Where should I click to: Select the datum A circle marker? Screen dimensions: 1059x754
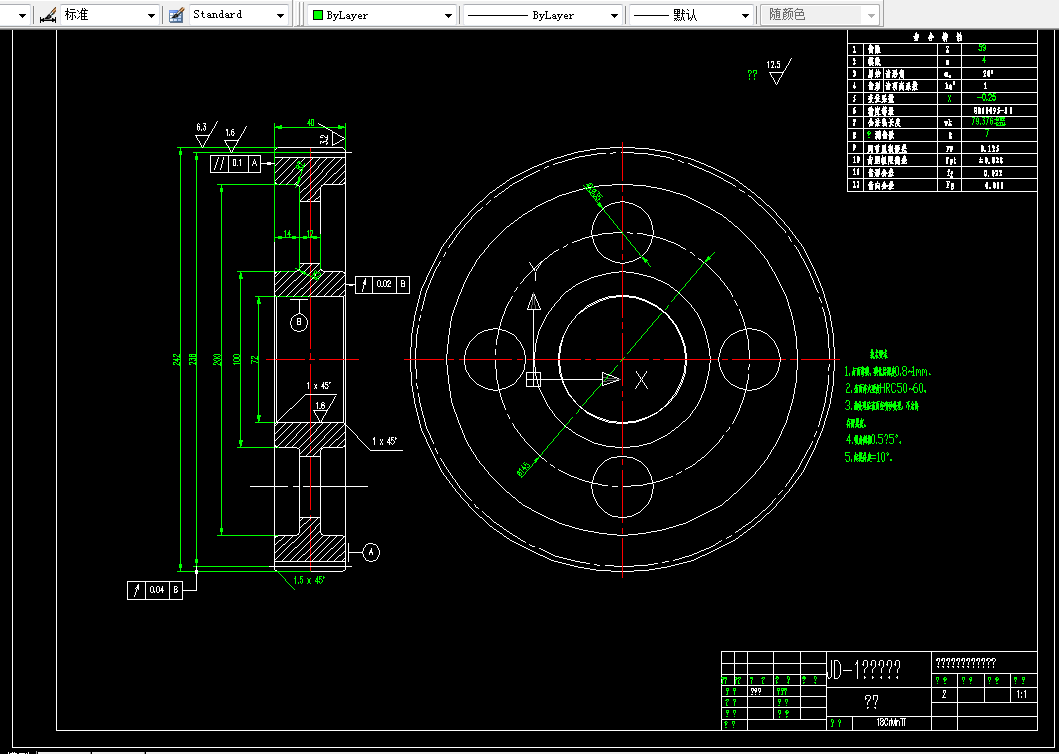point(371,552)
